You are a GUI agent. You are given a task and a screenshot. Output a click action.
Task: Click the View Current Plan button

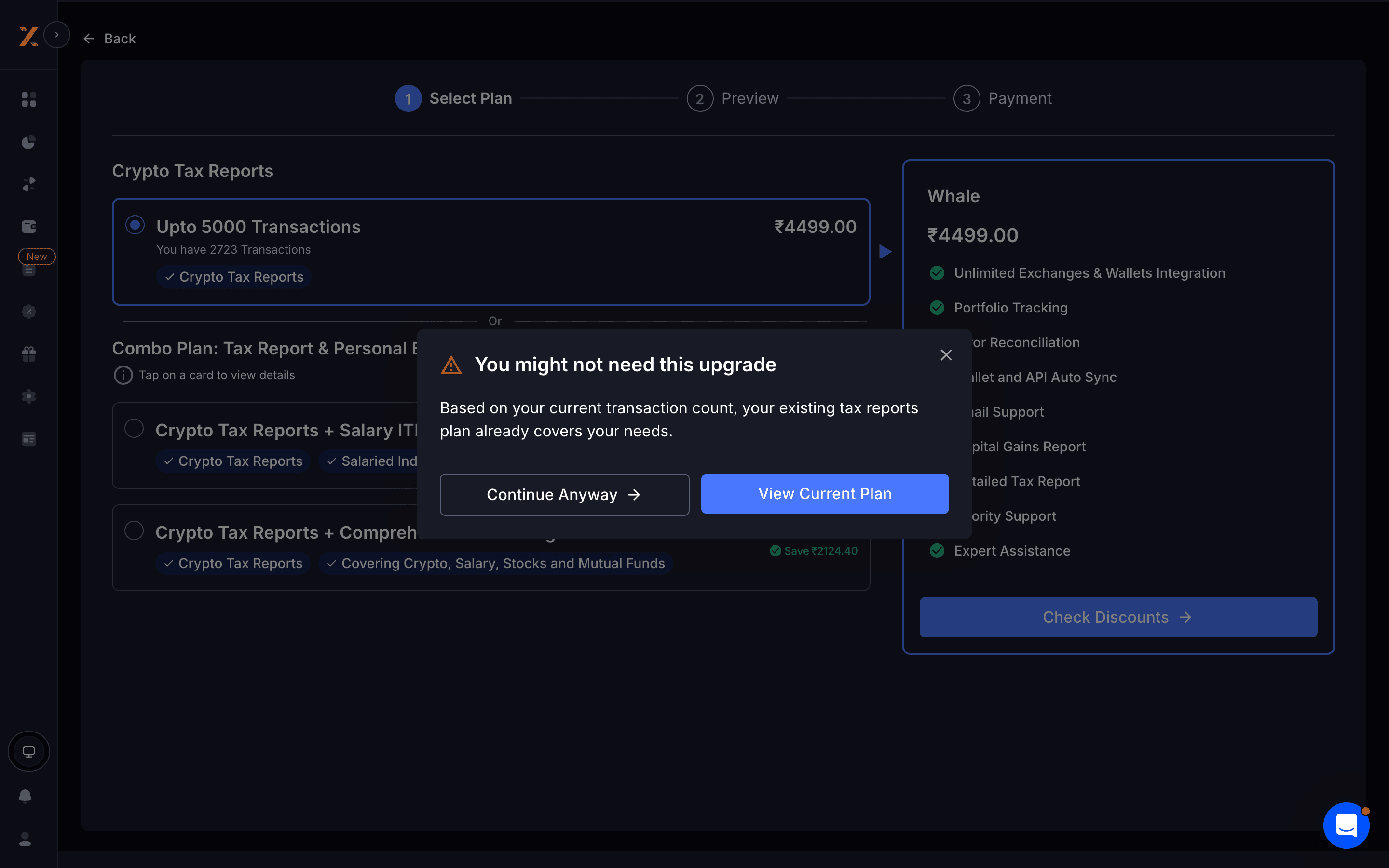coord(824,494)
